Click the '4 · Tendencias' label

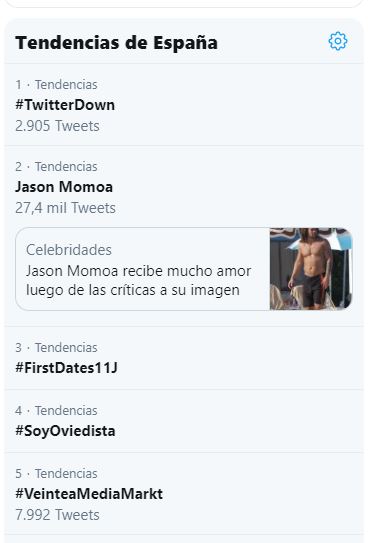click(x=56, y=410)
